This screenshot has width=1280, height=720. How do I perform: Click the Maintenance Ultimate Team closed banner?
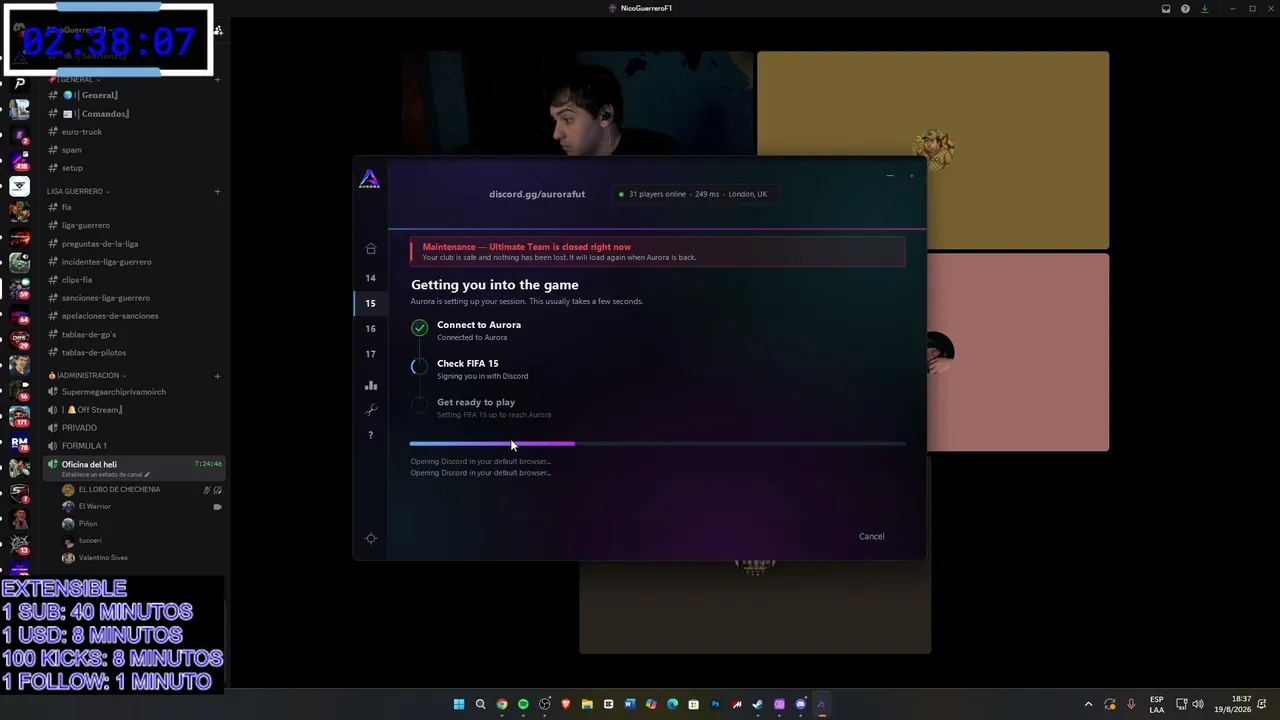click(658, 251)
